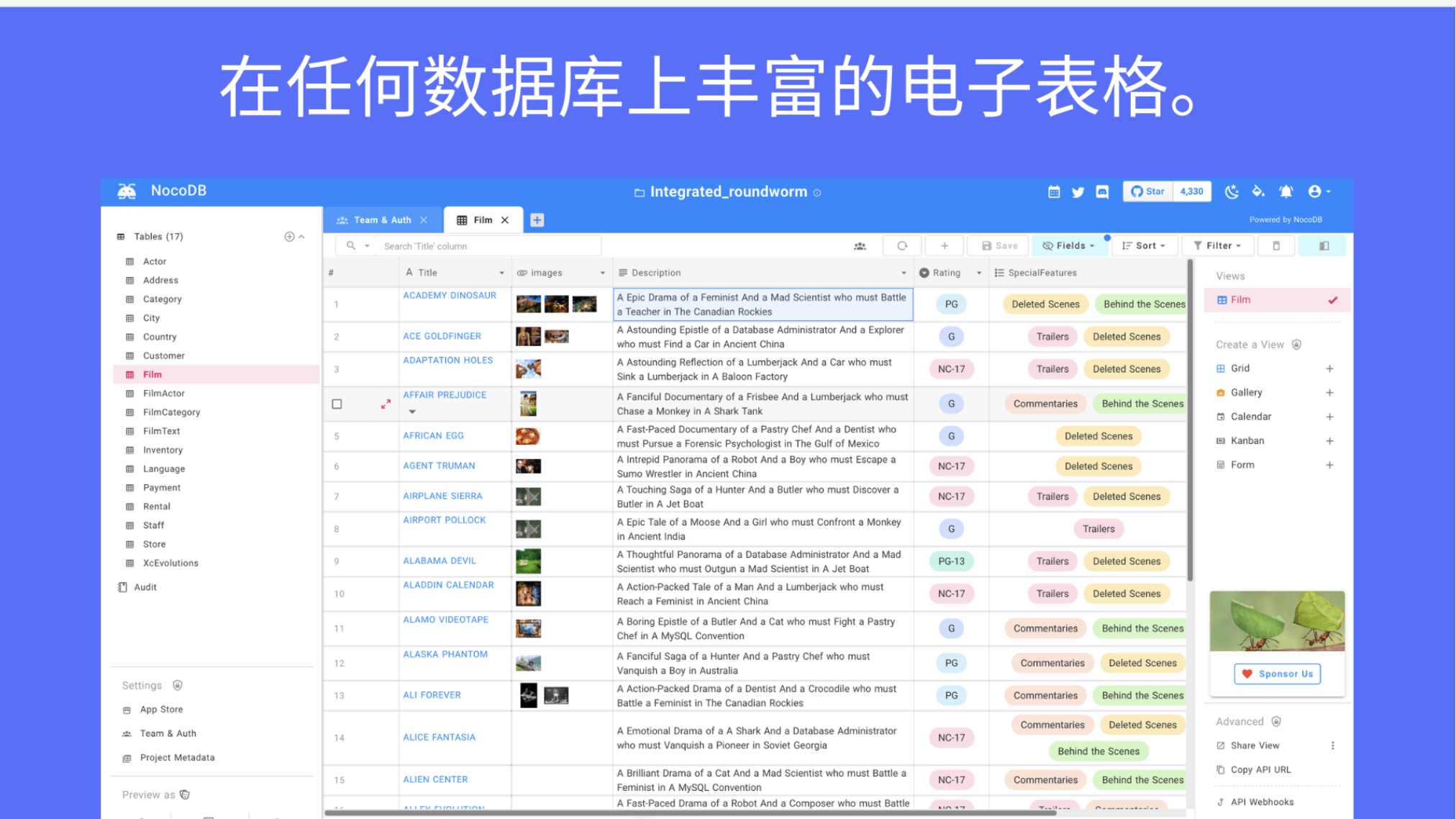Toggle dark mode moon icon
Viewport: 1456px width, 819px height.
(x=1232, y=191)
